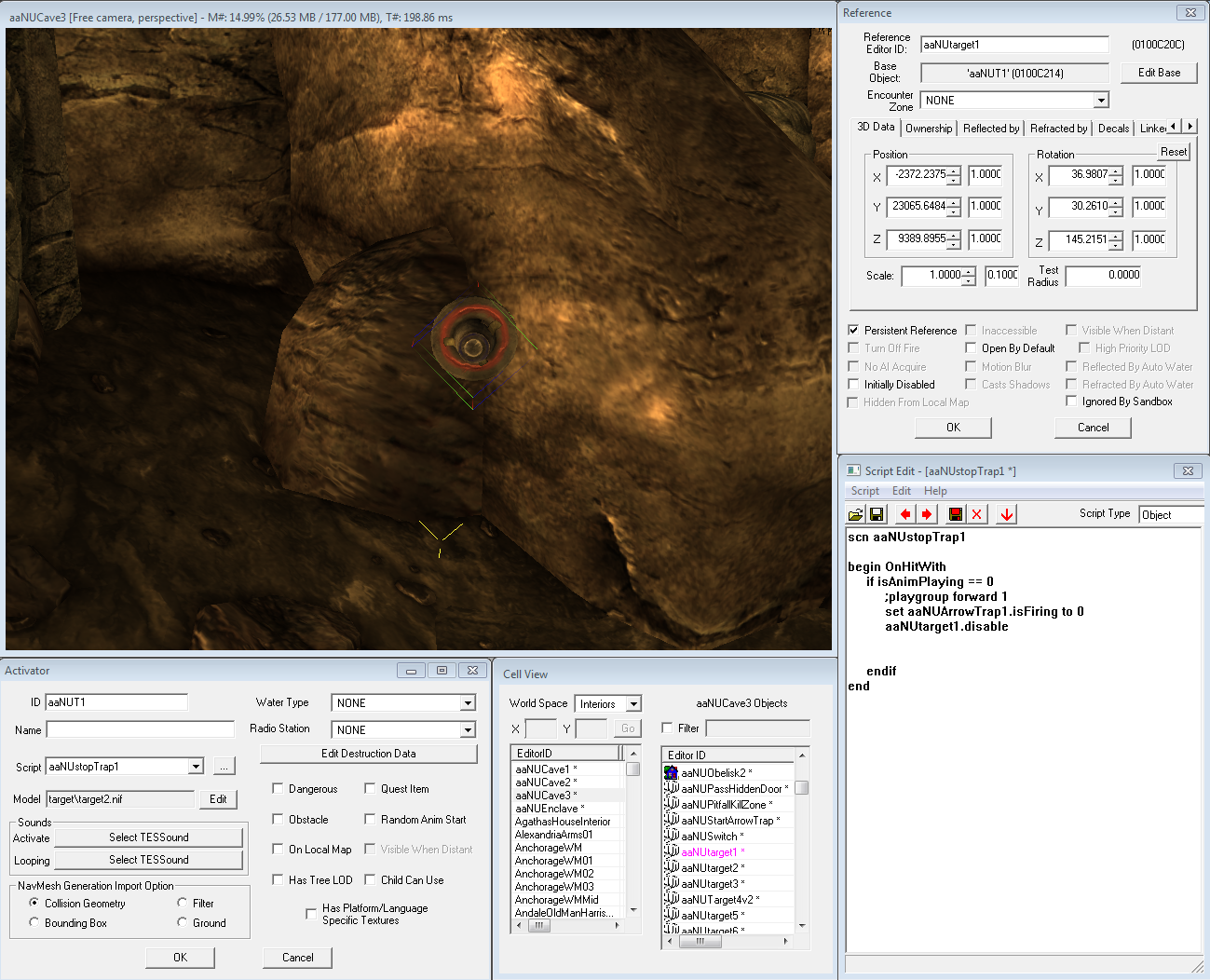Select the Bounding Box radio button

pyautogui.click(x=34, y=922)
